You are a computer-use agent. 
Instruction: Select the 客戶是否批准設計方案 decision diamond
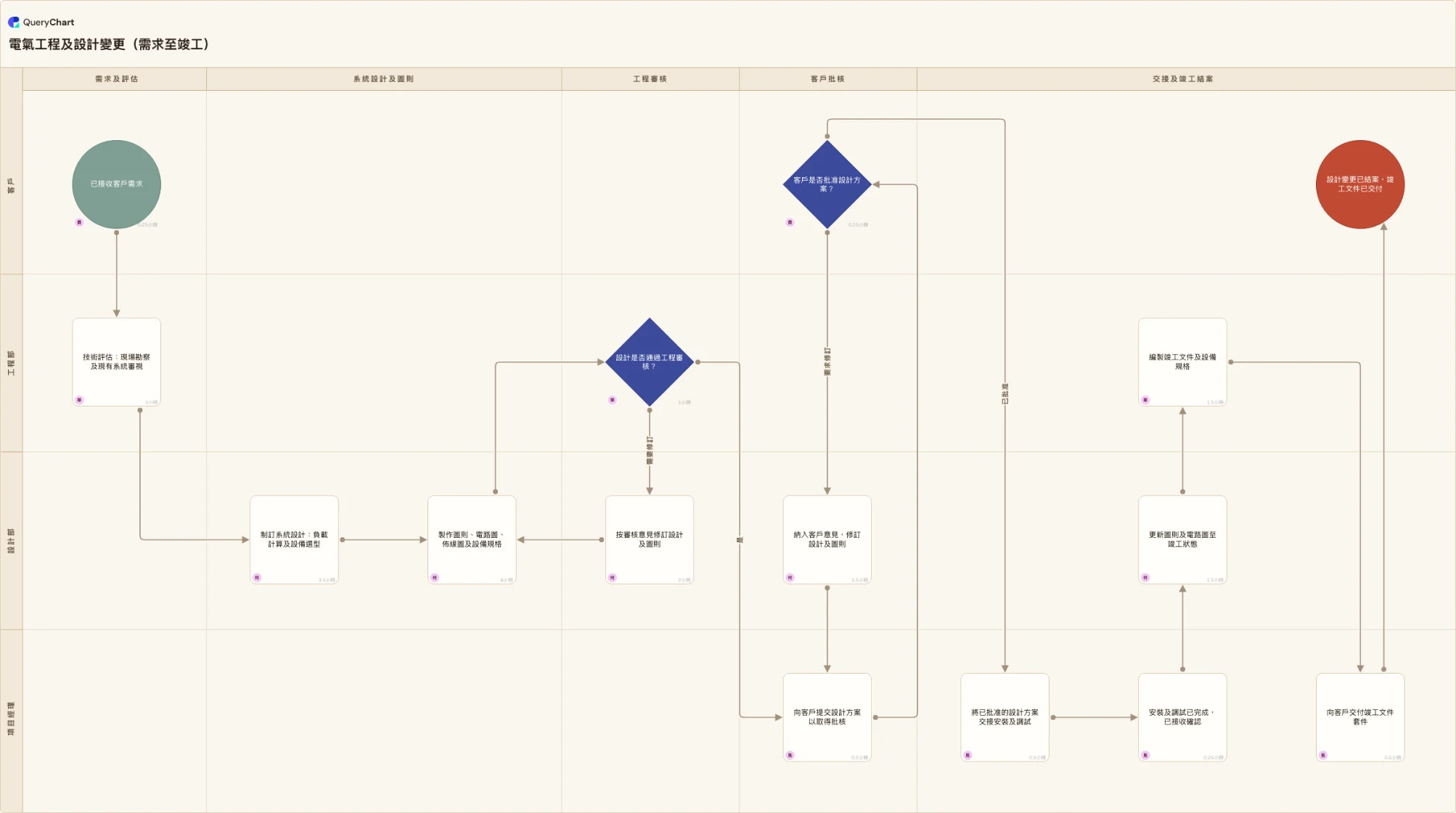[x=827, y=184]
